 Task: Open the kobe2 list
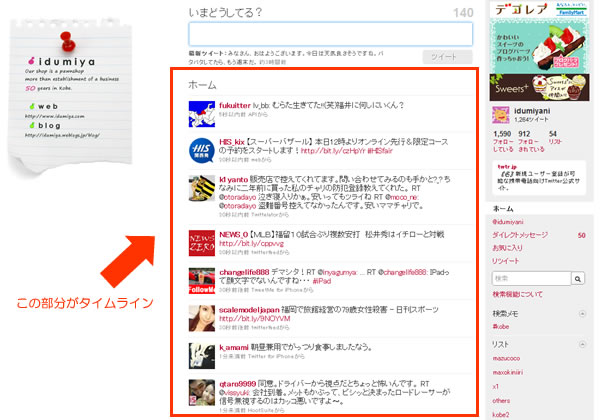501,415
